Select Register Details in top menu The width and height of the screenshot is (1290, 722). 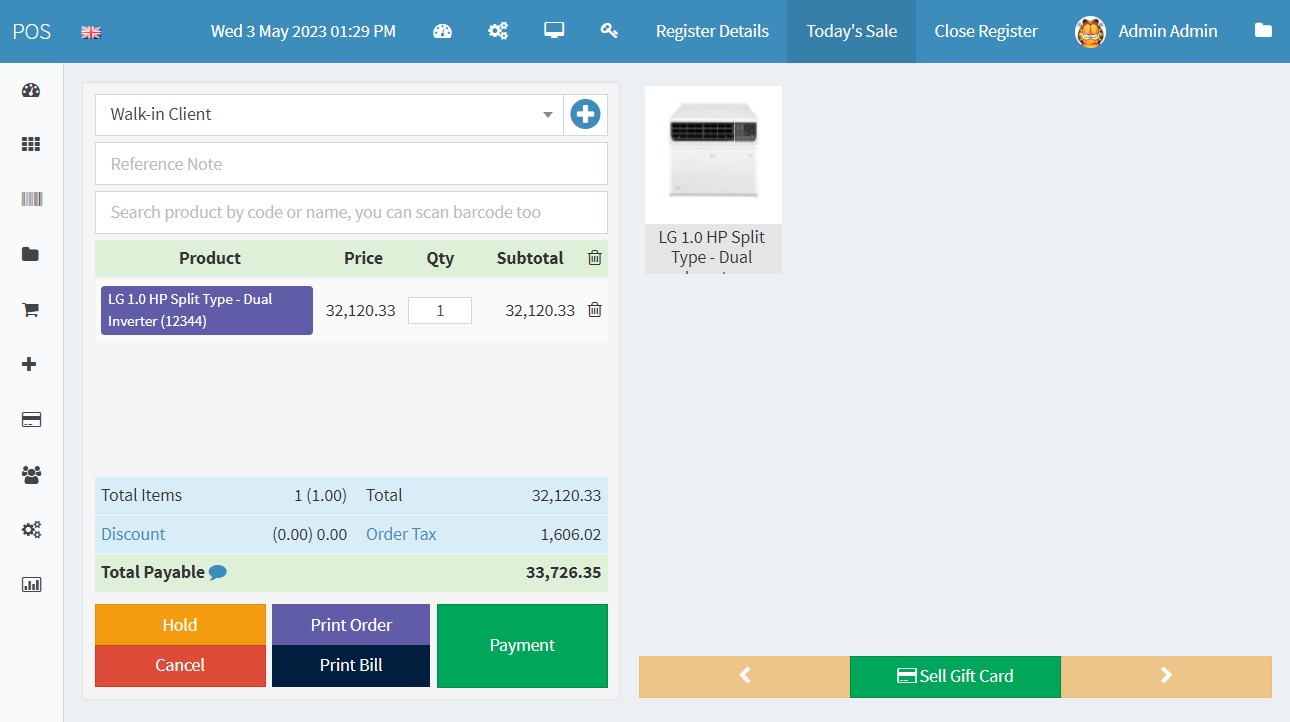[x=712, y=31]
